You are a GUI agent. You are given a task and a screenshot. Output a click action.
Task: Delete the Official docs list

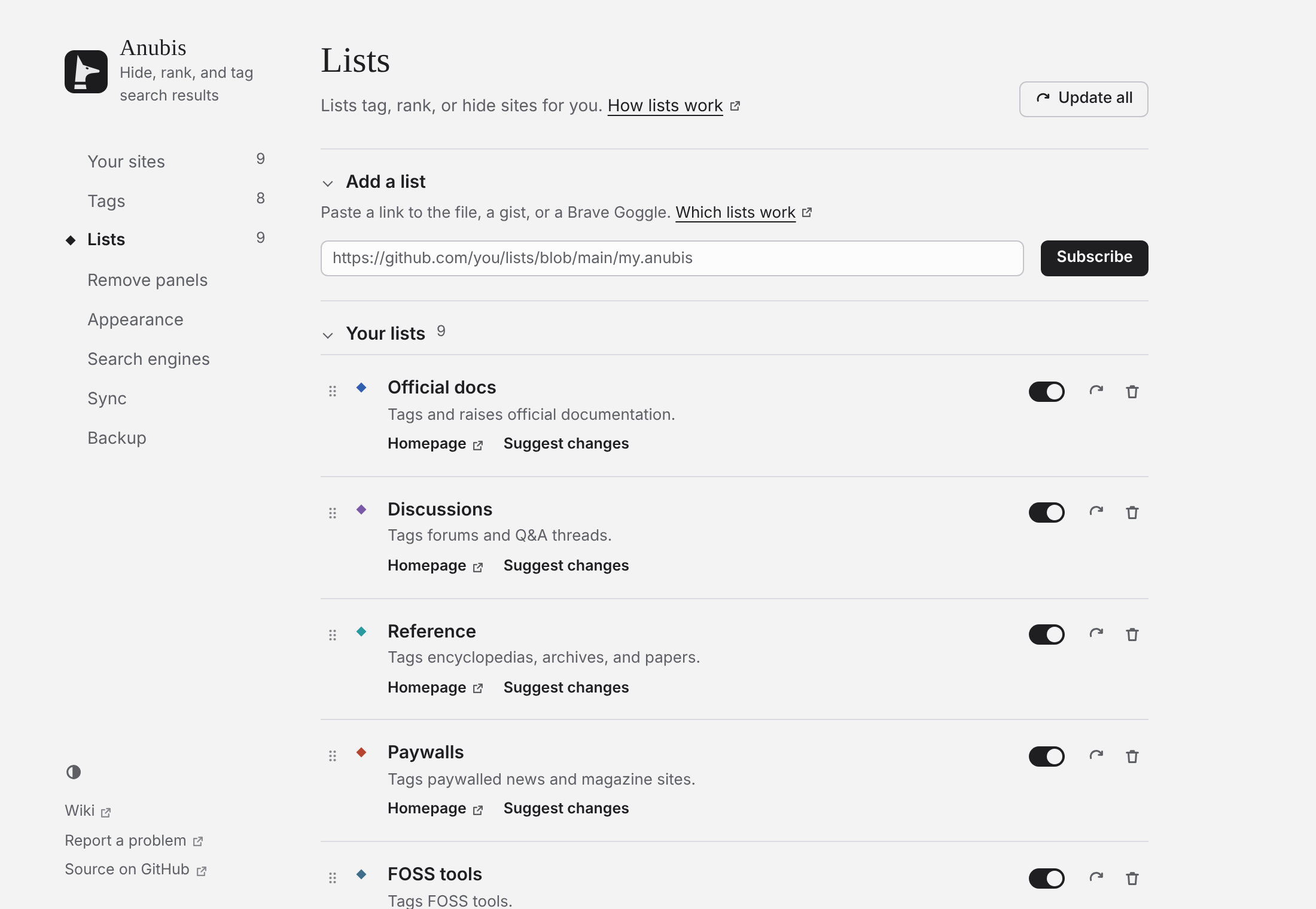[x=1132, y=392]
